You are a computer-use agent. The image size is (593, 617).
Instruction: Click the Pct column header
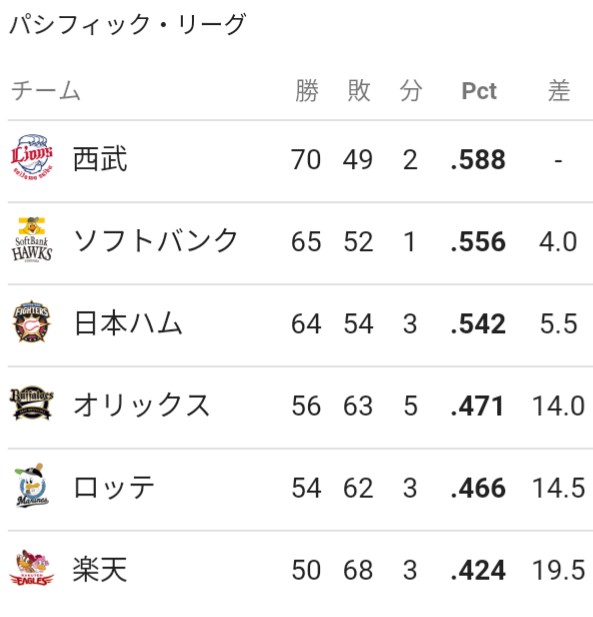[x=479, y=91]
